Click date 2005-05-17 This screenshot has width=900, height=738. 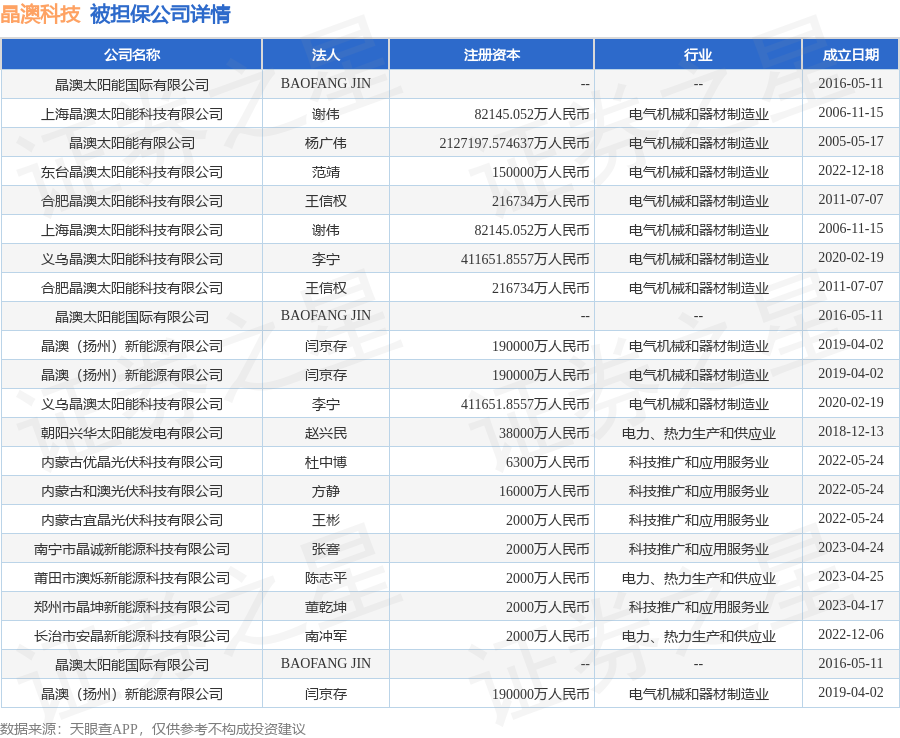(x=851, y=141)
